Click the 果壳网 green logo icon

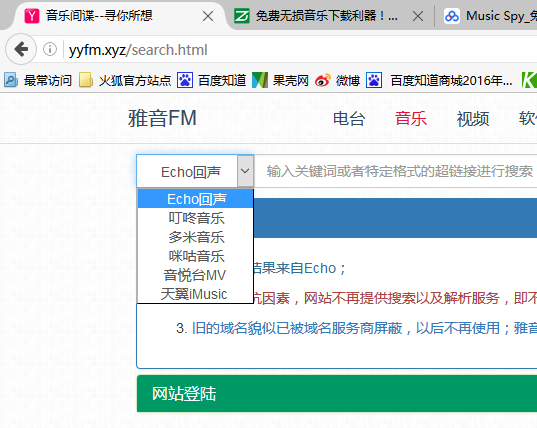[x=260, y=80]
